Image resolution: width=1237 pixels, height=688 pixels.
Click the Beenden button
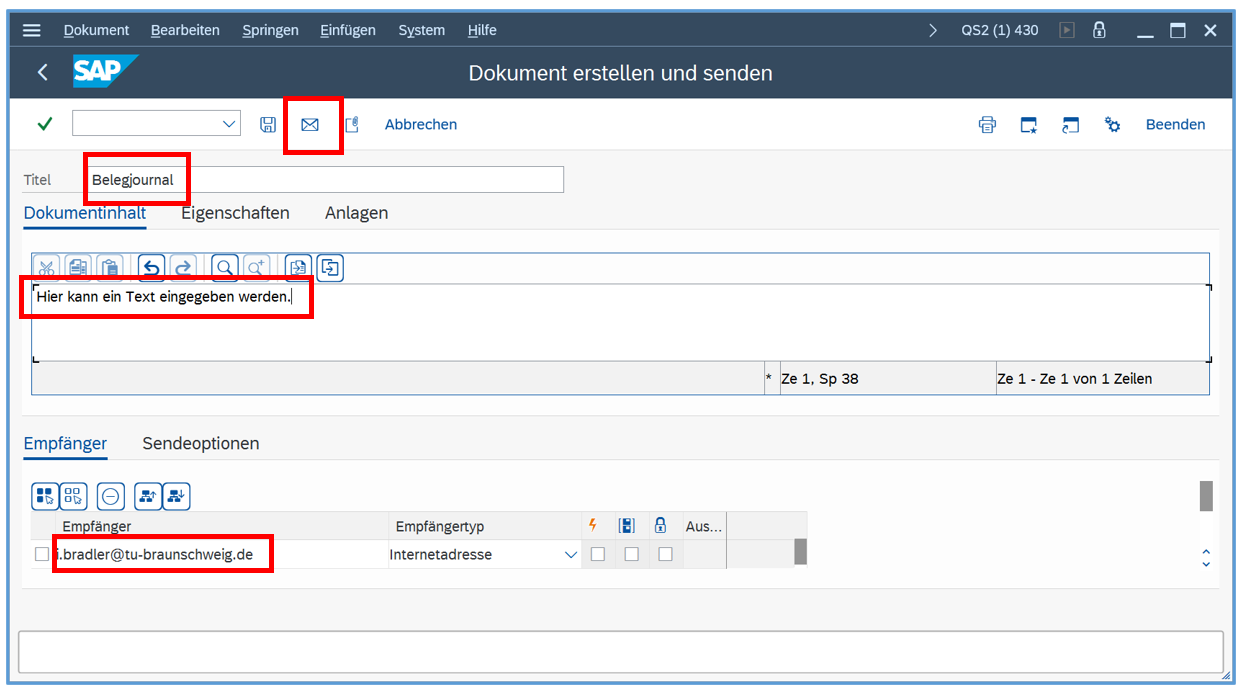tap(1175, 125)
